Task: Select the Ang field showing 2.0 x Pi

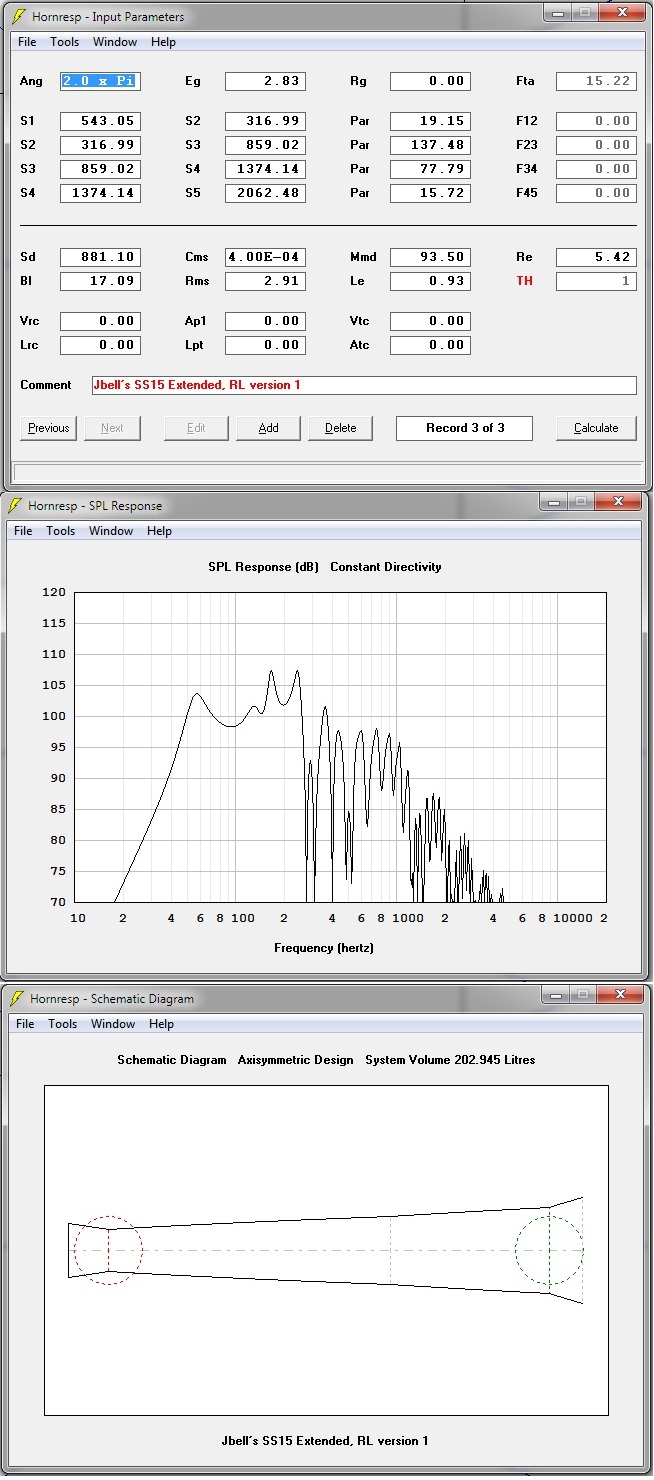Action: tap(100, 81)
